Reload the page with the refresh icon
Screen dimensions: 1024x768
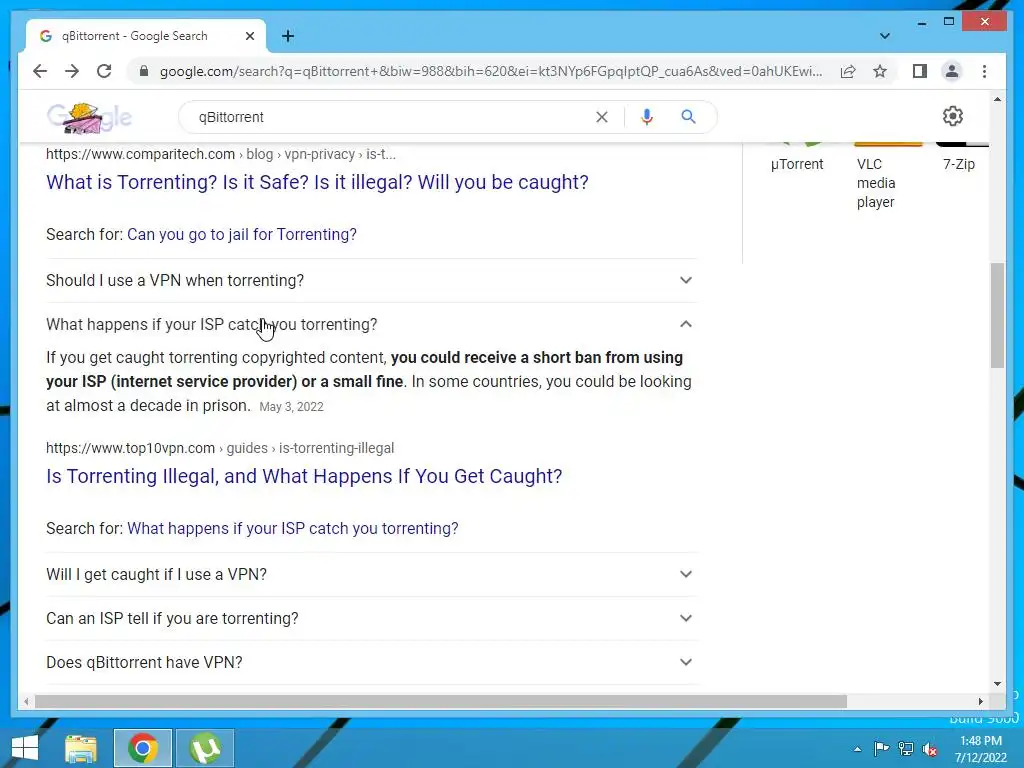pos(104,71)
